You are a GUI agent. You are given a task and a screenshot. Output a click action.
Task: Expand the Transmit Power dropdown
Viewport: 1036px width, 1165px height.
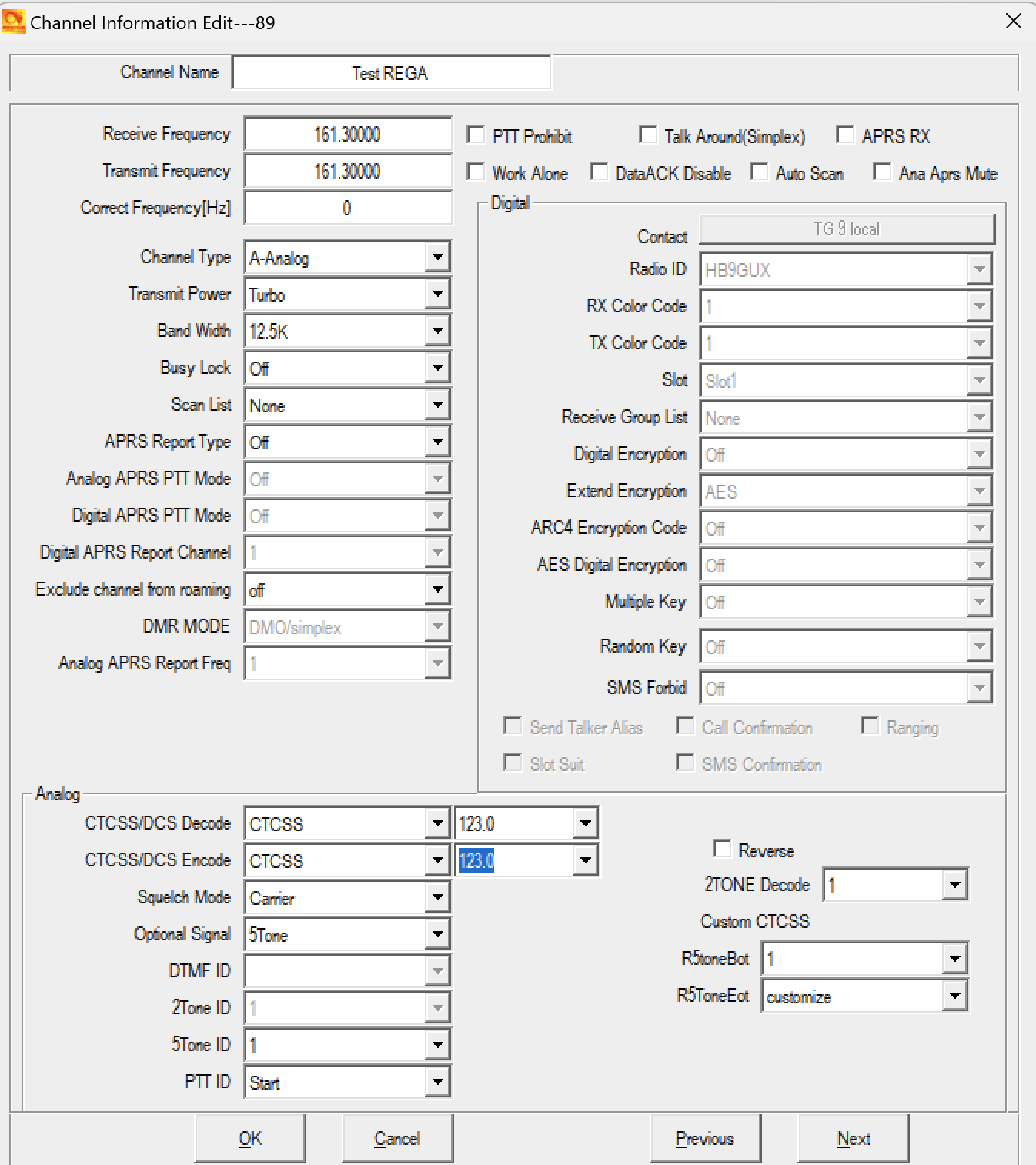point(437,294)
